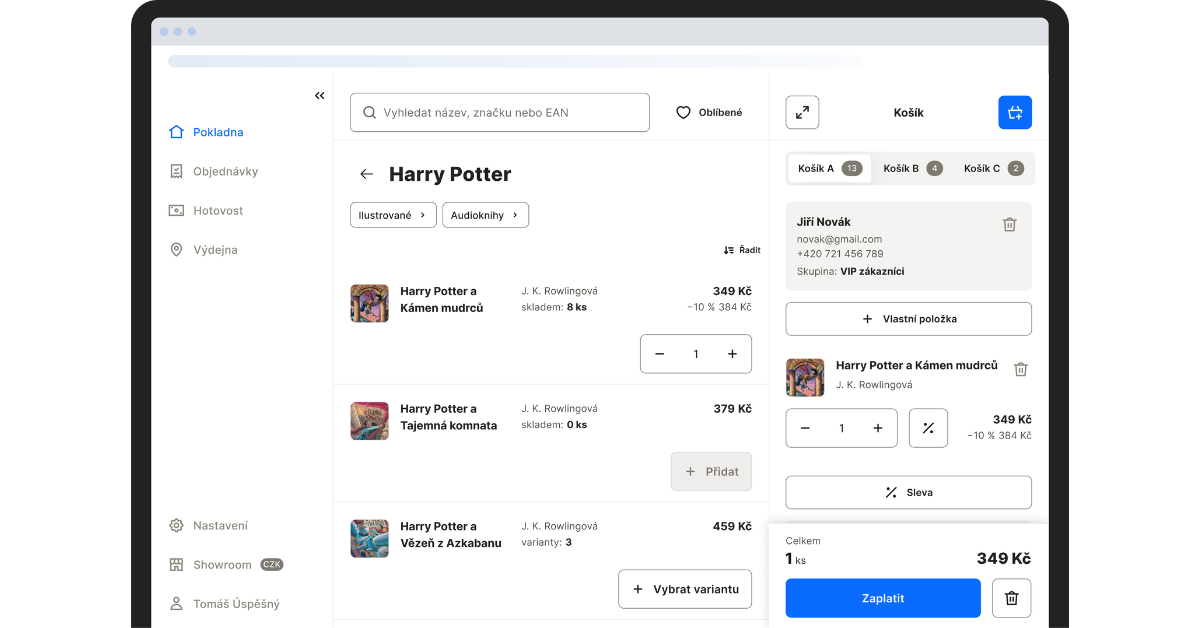Switch to Košík A tab
The height and width of the screenshot is (628, 1200).
pos(829,168)
